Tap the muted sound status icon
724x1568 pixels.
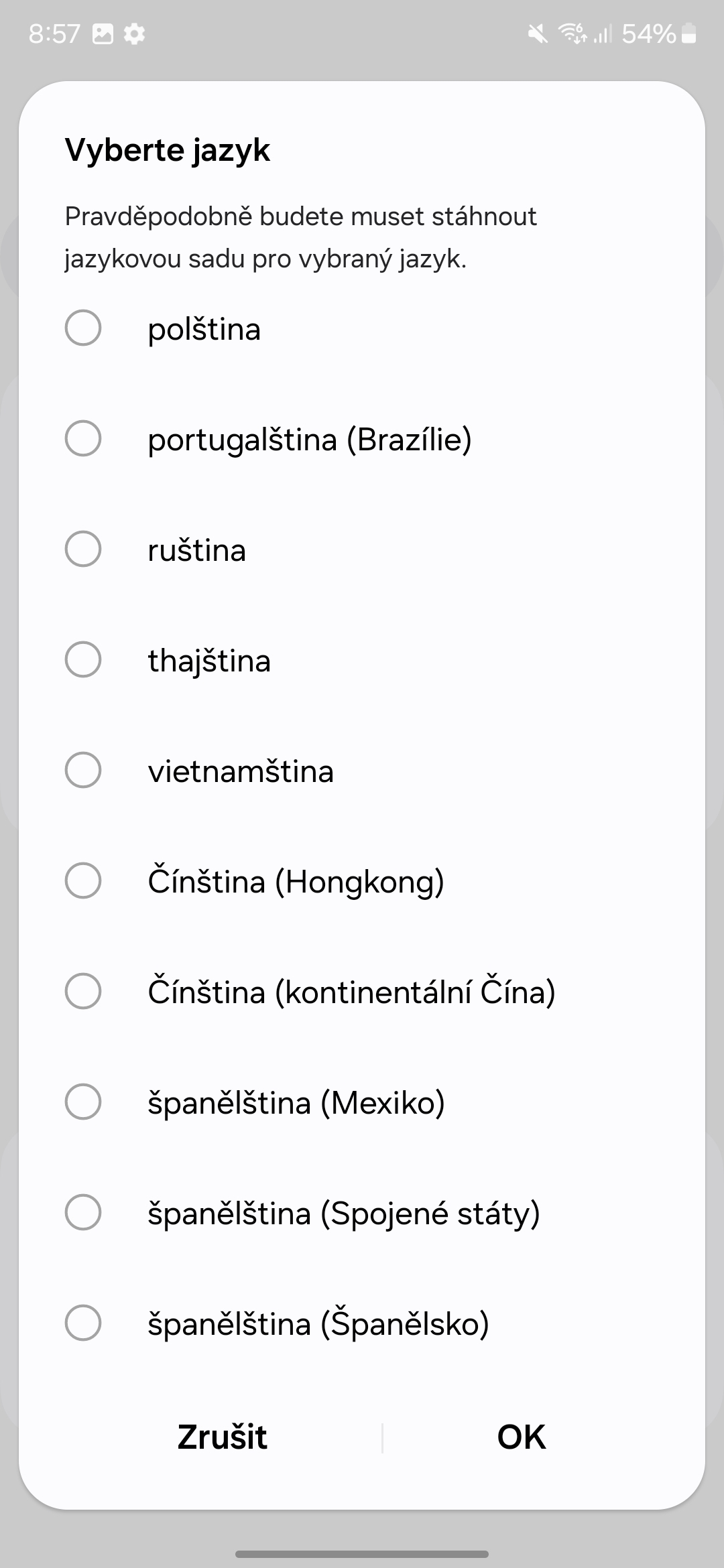537,34
